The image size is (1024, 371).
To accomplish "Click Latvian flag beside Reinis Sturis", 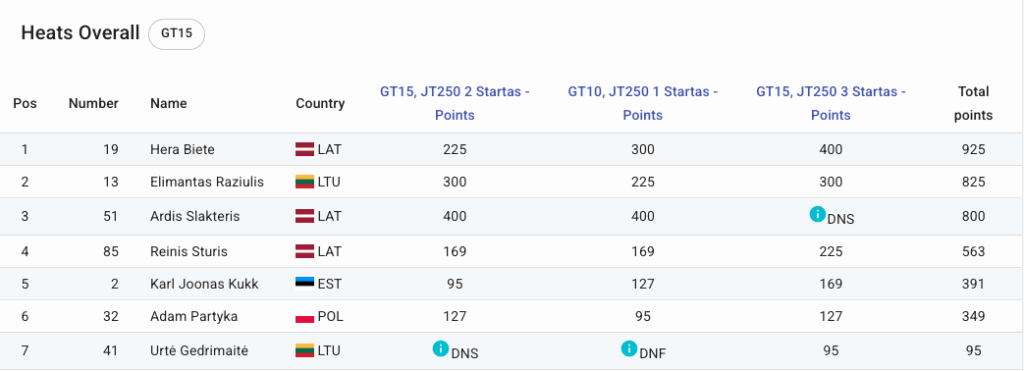I will (x=305, y=251).
